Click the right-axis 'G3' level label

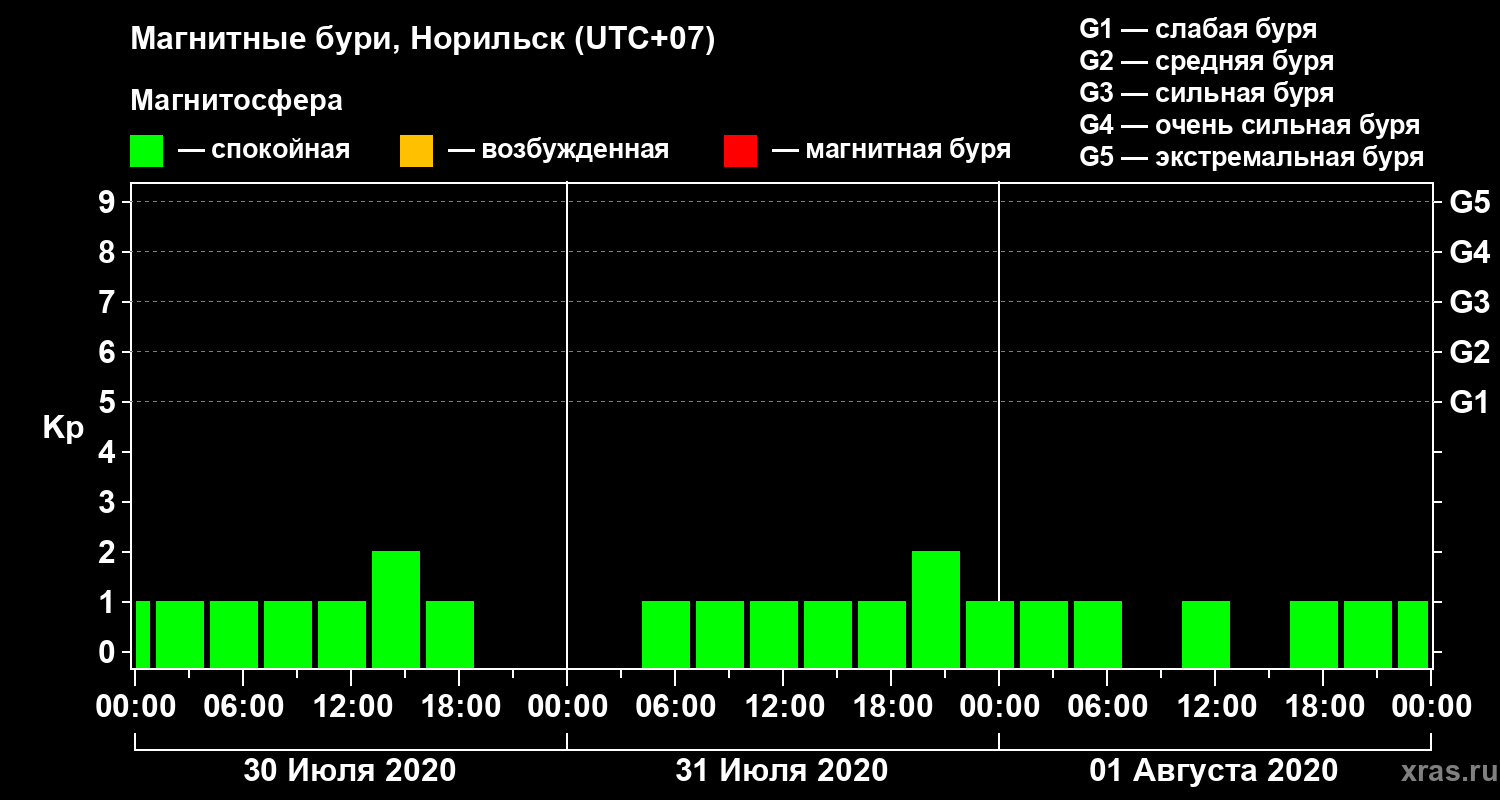pyautogui.click(x=1470, y=302)
